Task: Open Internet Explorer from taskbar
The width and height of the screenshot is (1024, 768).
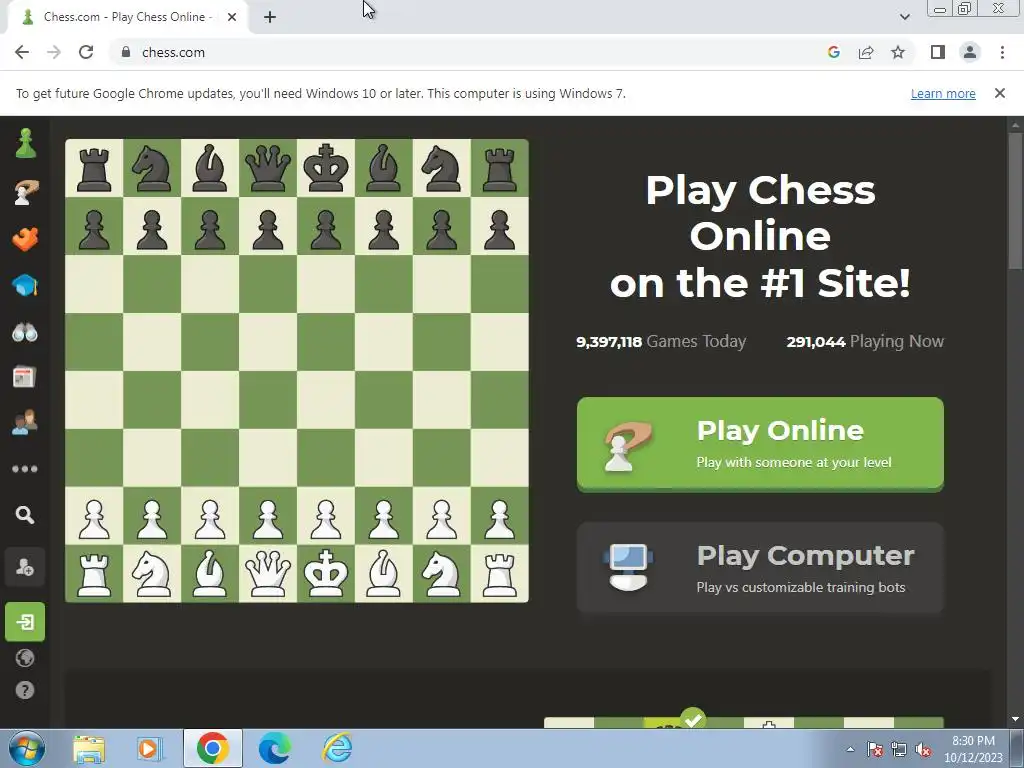Action: point(338,748)
